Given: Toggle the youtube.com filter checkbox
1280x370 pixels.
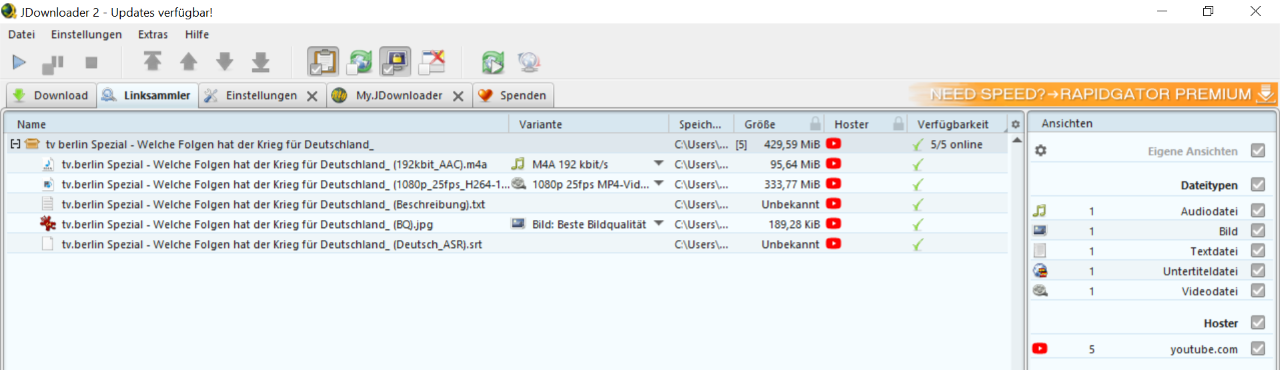Looking at the screenshot, I should tap(1258, 349).
